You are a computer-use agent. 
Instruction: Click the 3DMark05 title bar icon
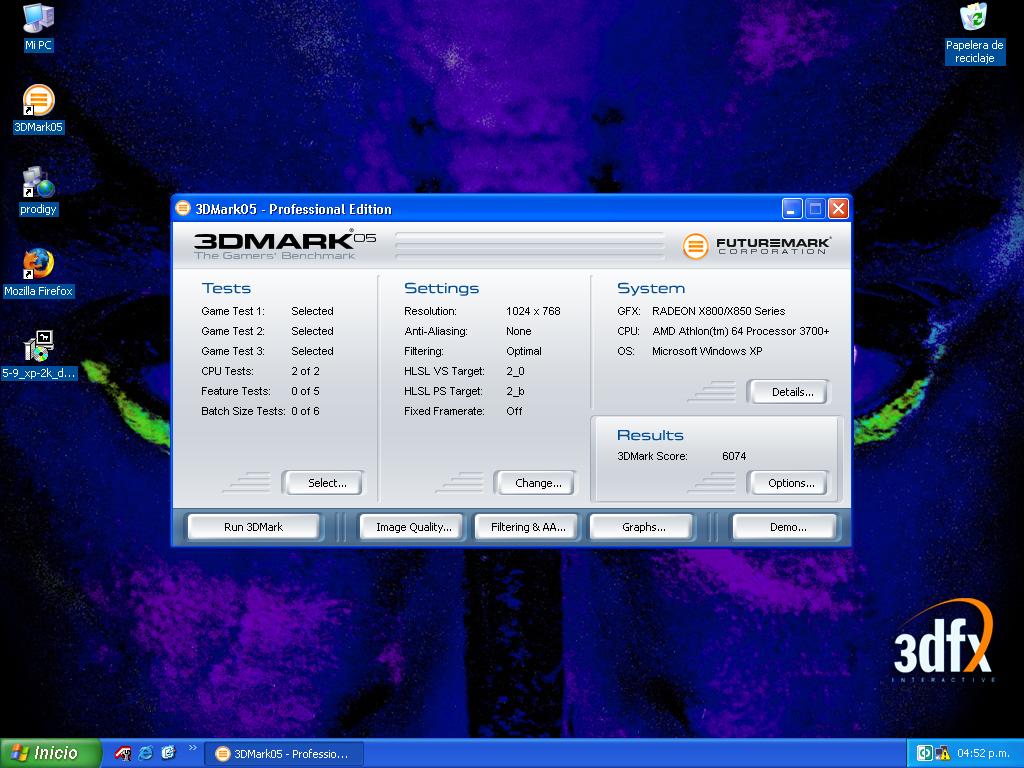(x=183, y=209)
